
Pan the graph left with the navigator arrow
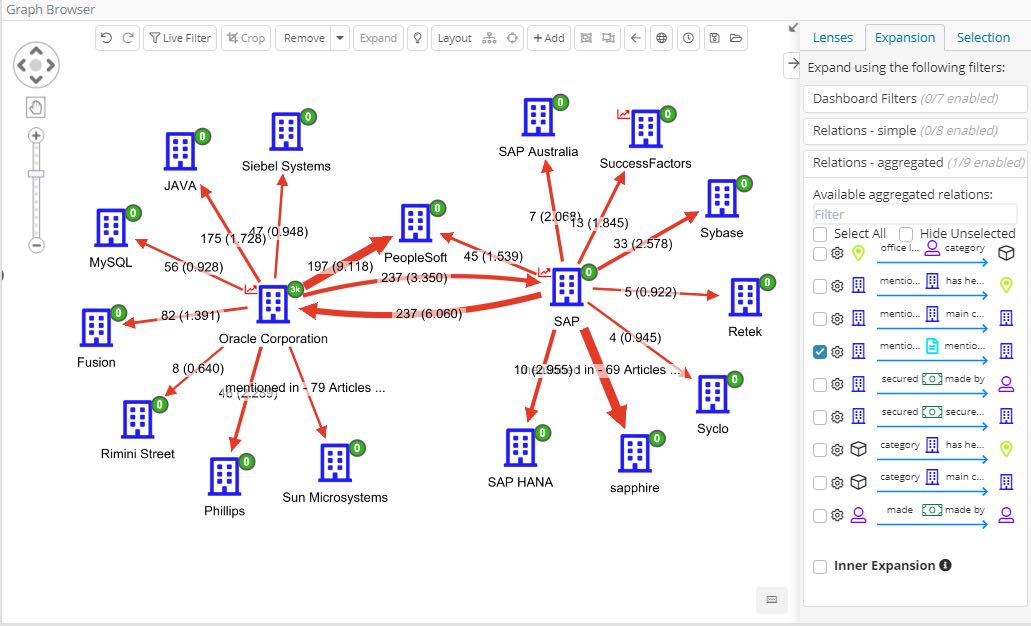tap(22, 65)
